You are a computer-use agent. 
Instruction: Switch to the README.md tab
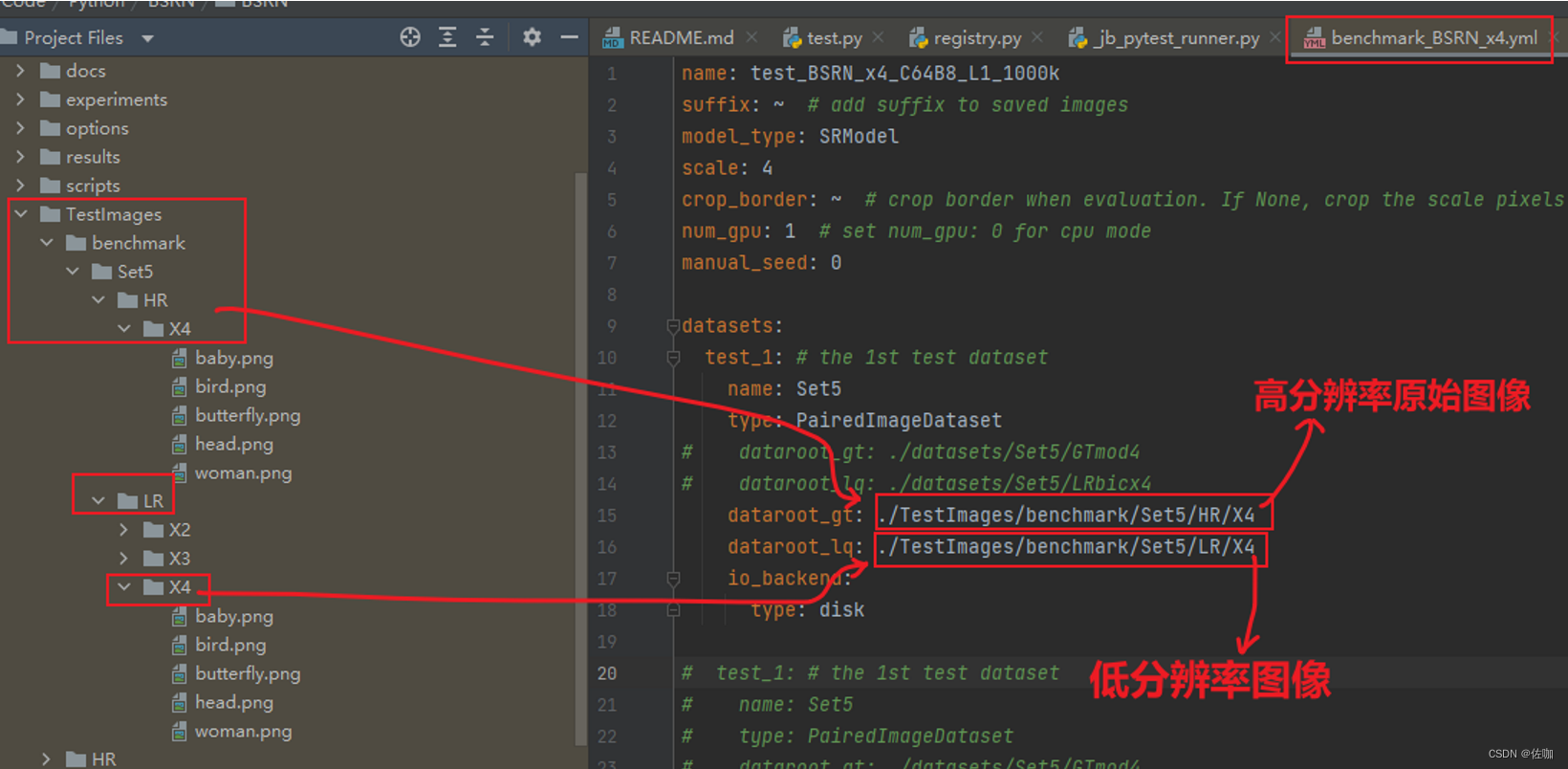(681, 38)
